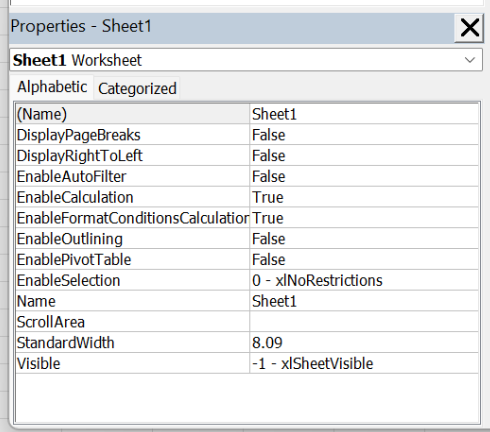Screen dimensions: 490x432
Task: Click the (Name) value Sheet1 field
Action: click(x=364, y=114)
